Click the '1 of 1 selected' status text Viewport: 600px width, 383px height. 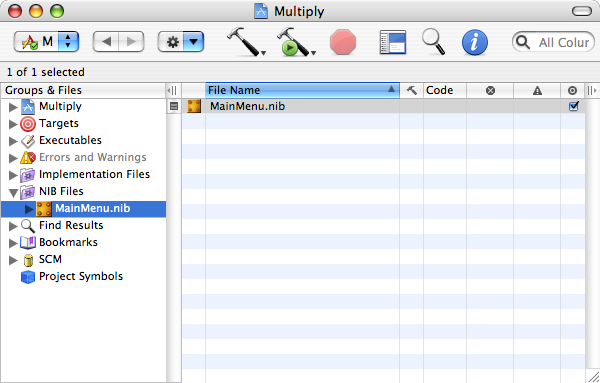tap(46, 72)
